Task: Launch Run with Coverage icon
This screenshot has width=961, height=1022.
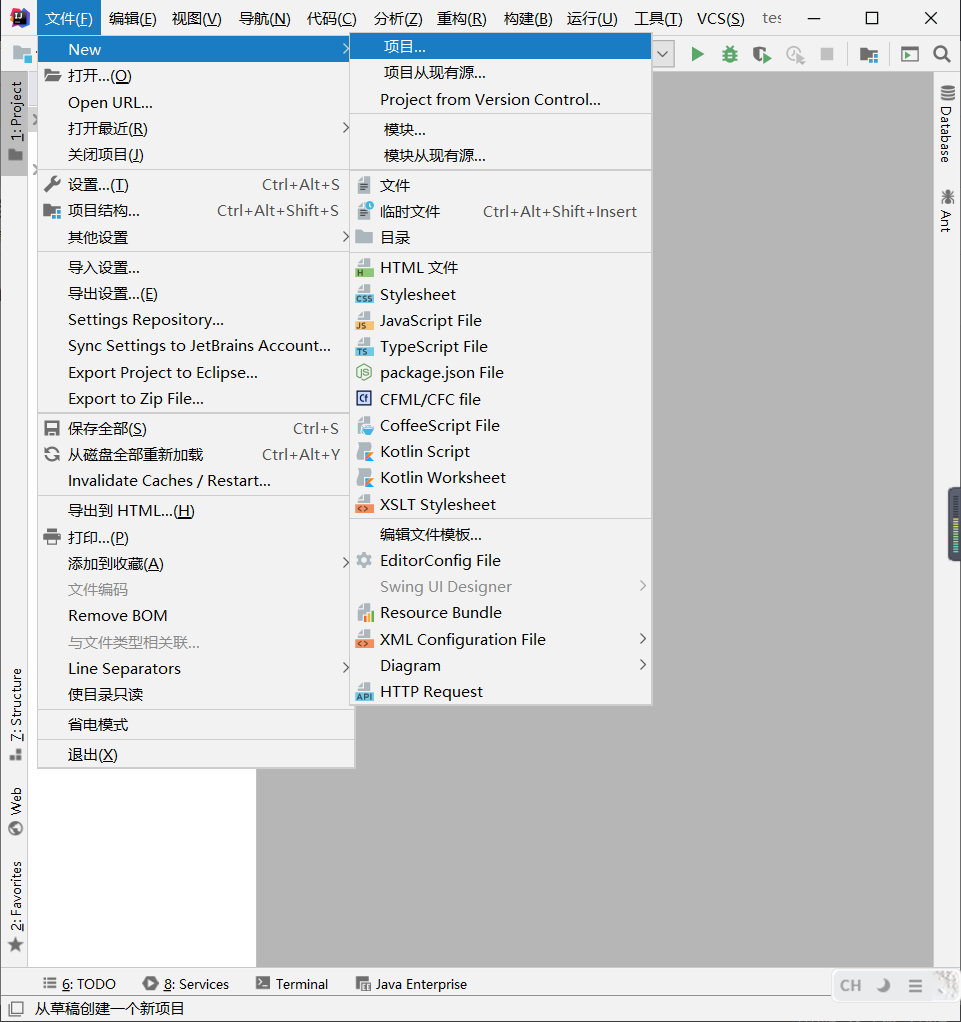Action: coord(761,55)
